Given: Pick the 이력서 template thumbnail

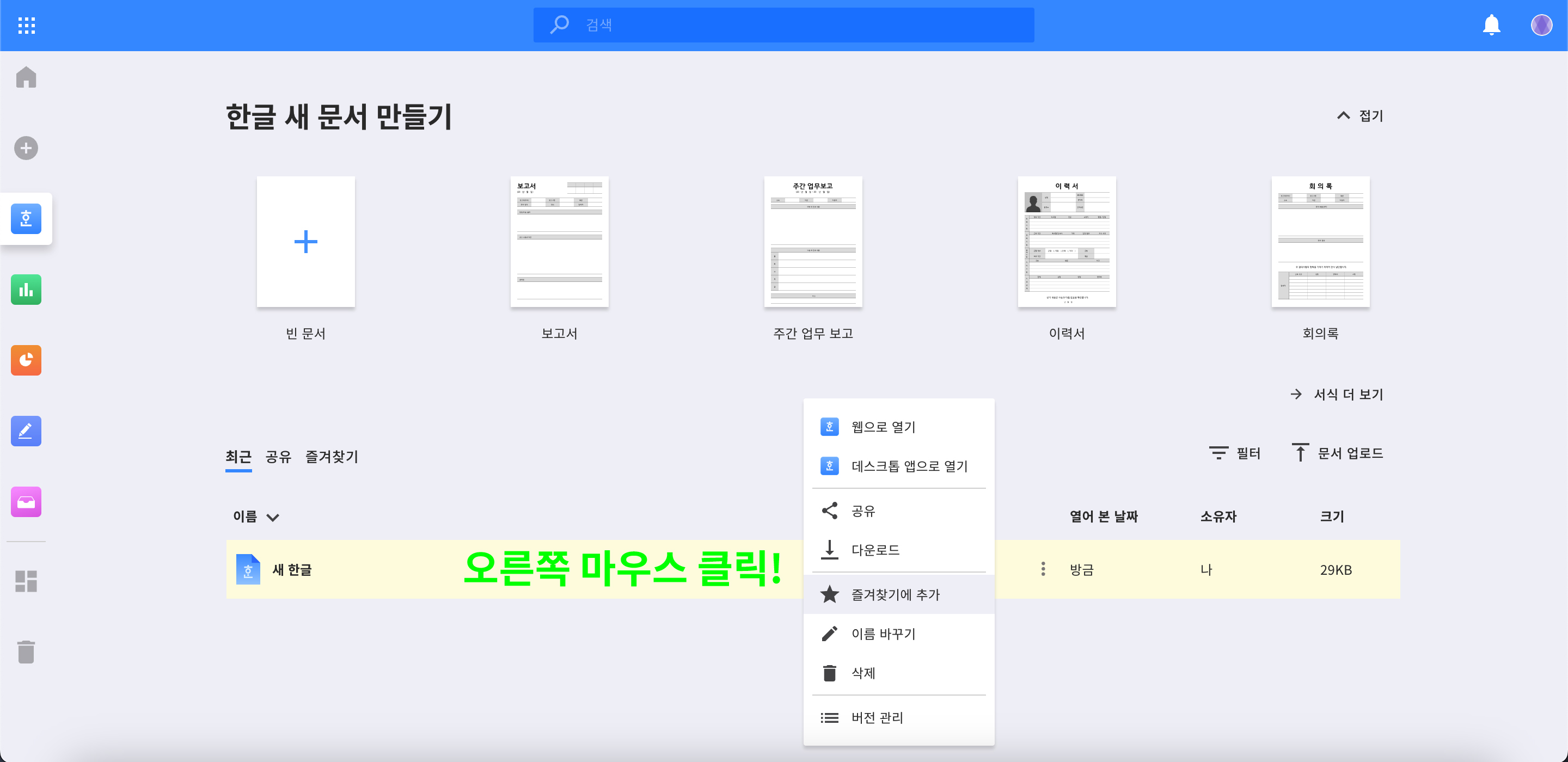Looking at the screenshot, I should (1067, 242).
